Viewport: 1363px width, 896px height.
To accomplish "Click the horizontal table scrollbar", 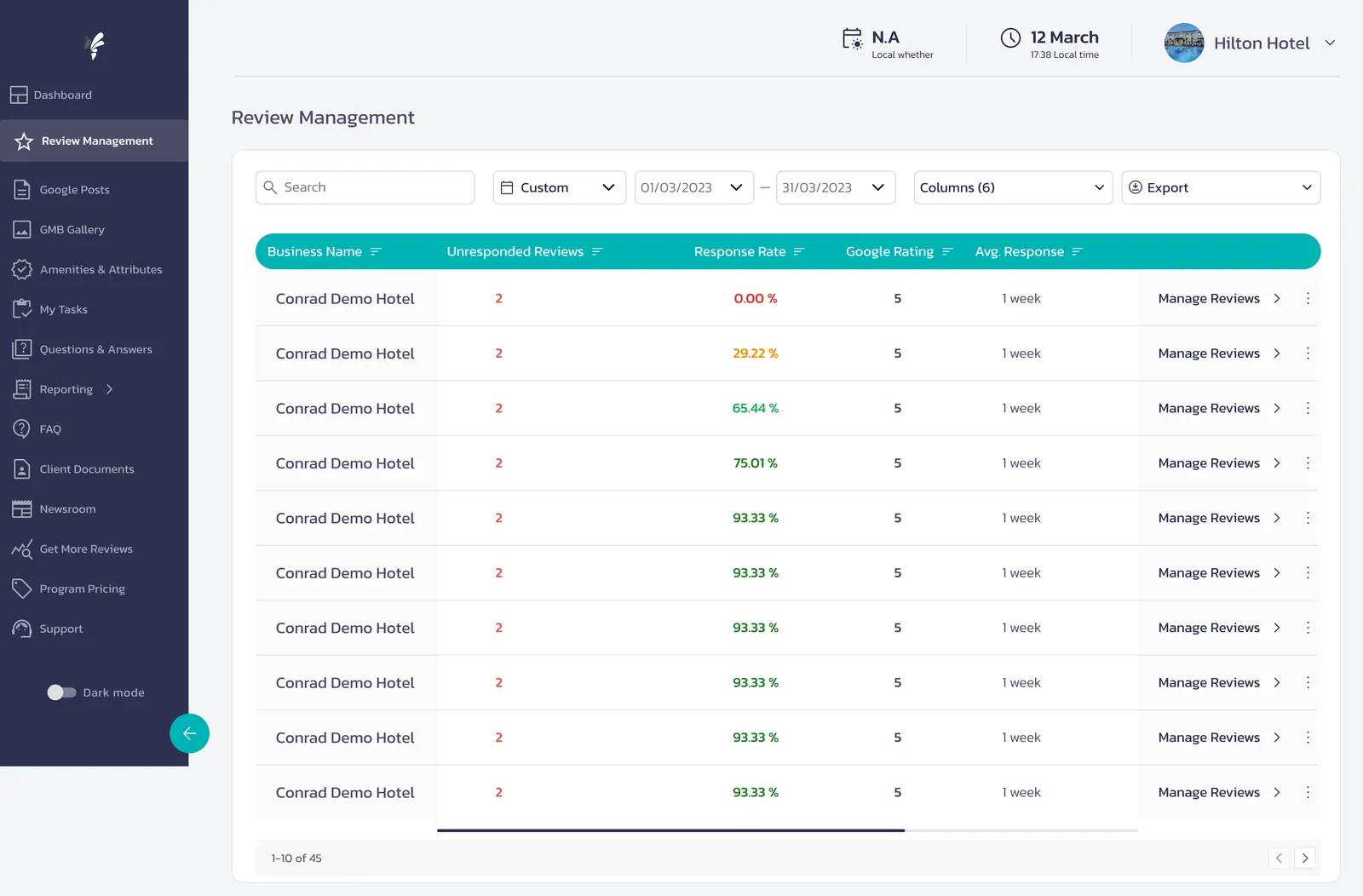I will click(x=670, y=830).
